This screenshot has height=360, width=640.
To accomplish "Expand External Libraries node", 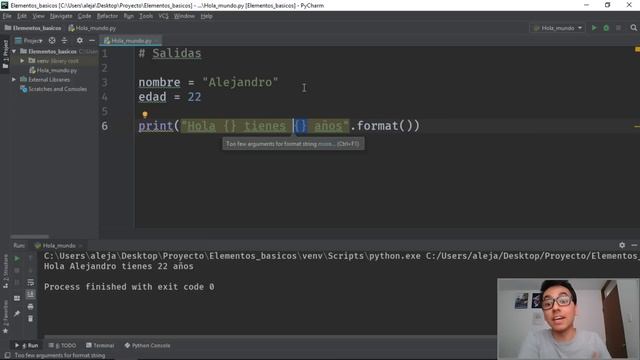I will point(14,80).
